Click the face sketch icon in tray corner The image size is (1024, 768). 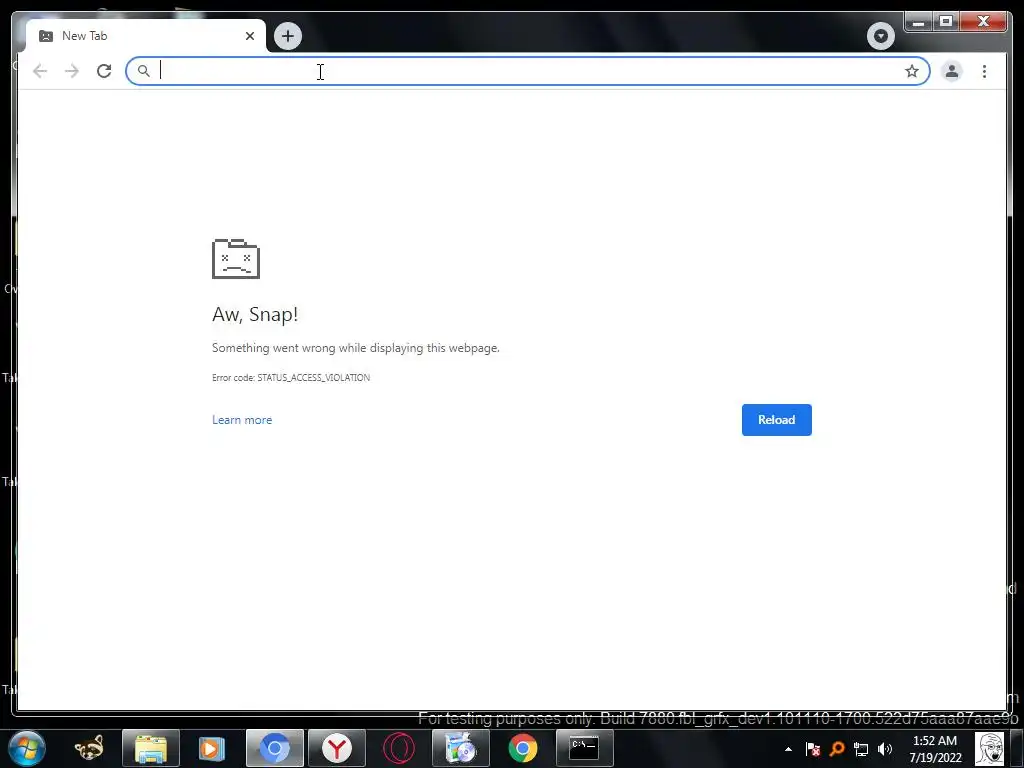(989, 749)
